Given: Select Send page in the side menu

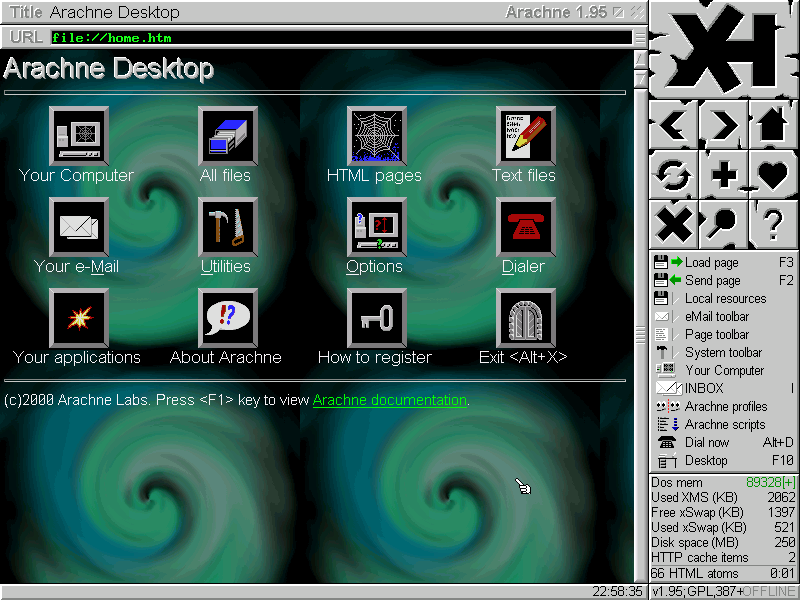Looking at the screenshot, I should [x=723, y=280].
